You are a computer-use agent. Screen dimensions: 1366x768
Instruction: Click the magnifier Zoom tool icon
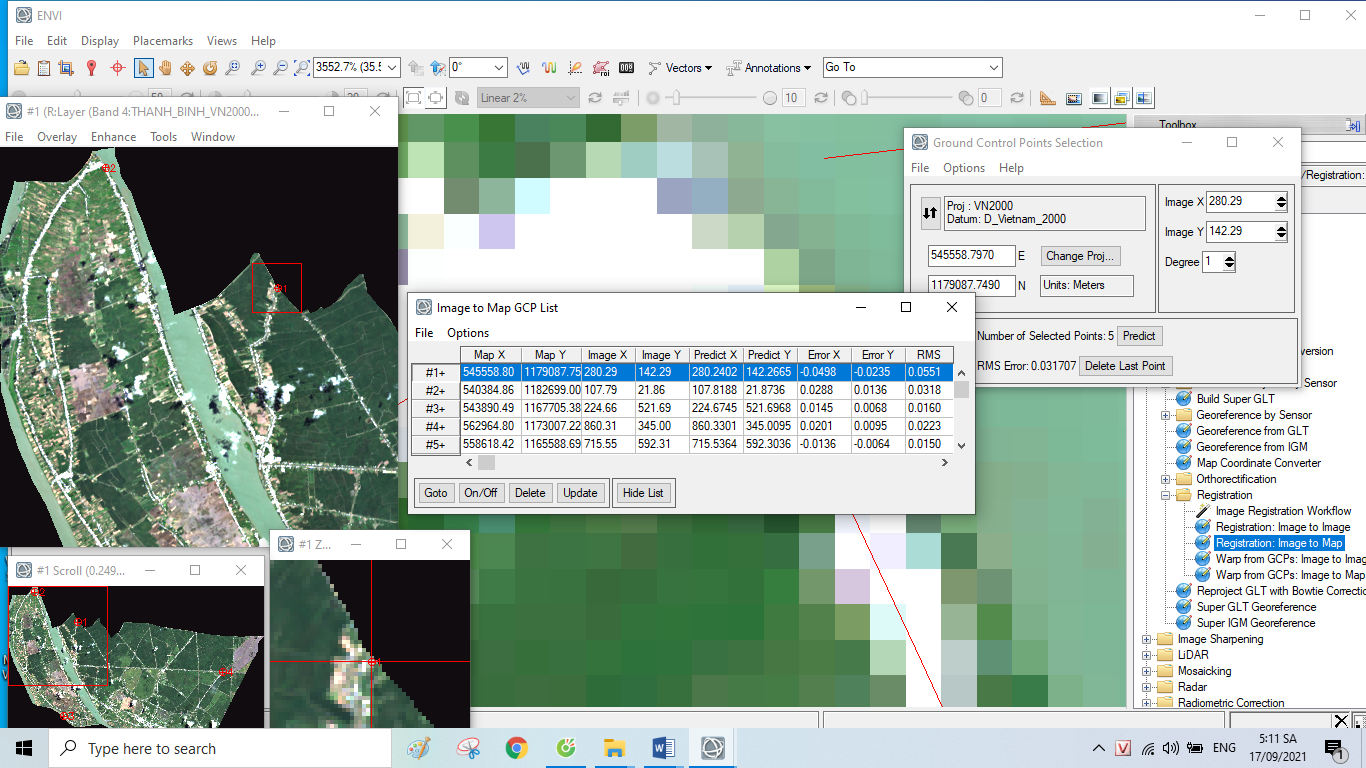233,68
